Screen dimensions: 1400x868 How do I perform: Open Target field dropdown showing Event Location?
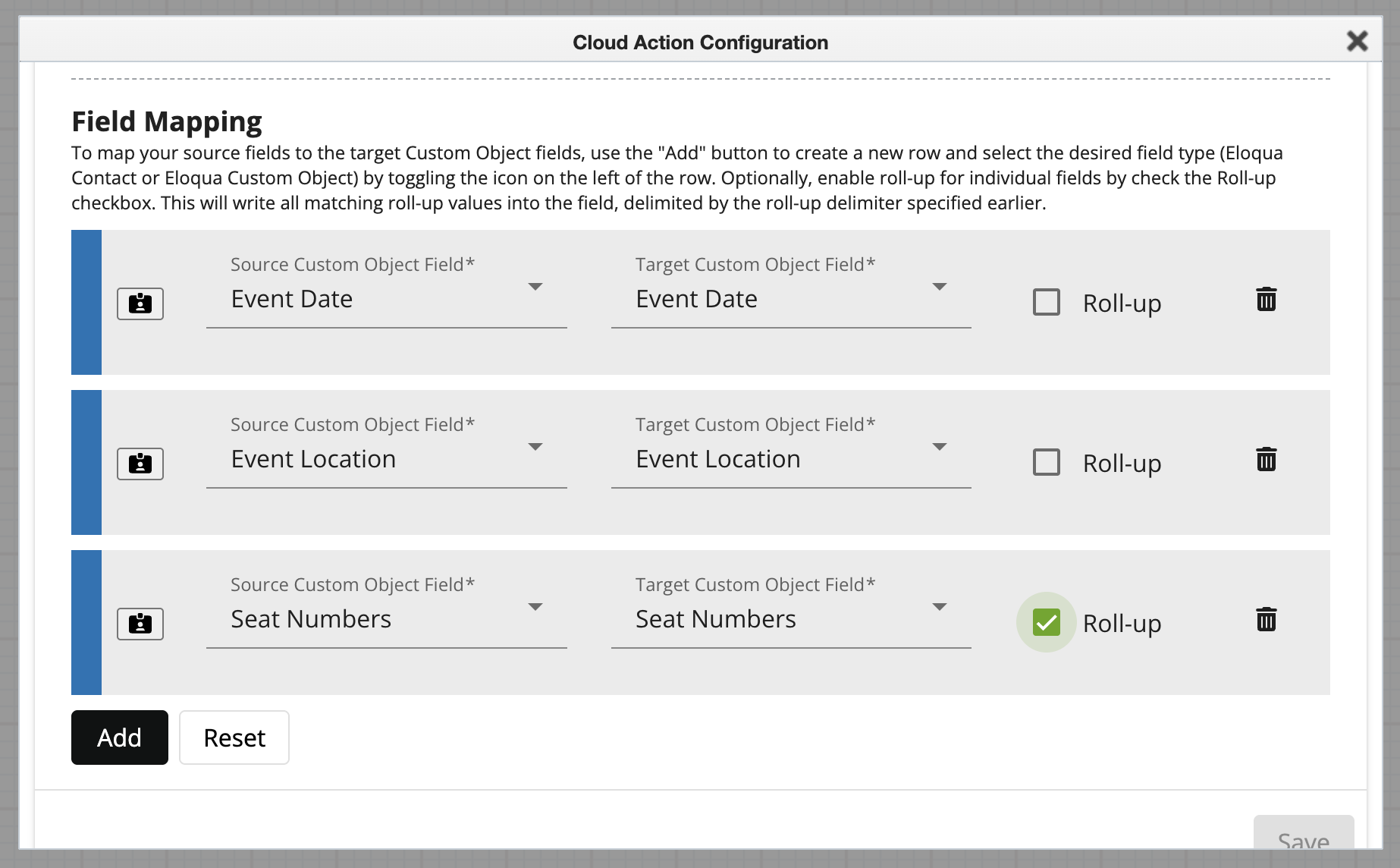coord(791,459)
